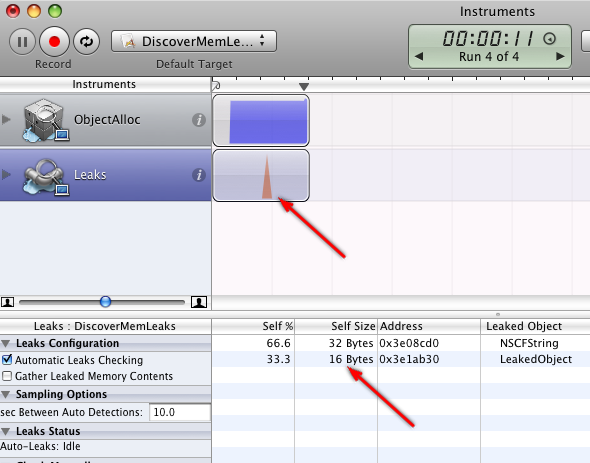Select the ObjectAlloc instrument icon
Viewport: 590px width, 463px height.
point(45,120)
